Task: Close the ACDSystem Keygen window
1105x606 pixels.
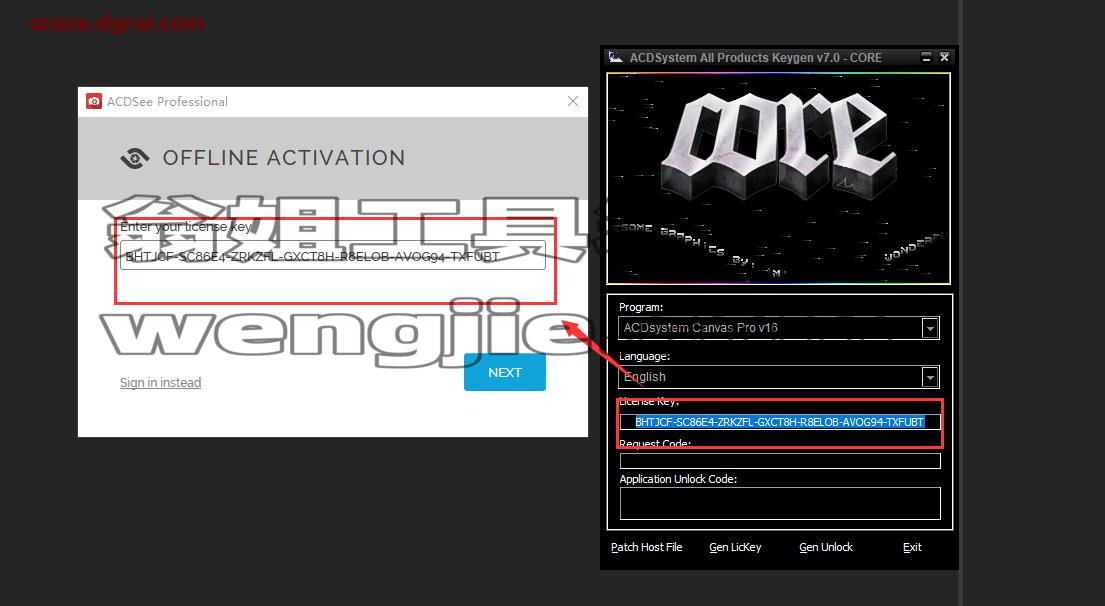Action: pyautogui.click(x=944, y=57)
